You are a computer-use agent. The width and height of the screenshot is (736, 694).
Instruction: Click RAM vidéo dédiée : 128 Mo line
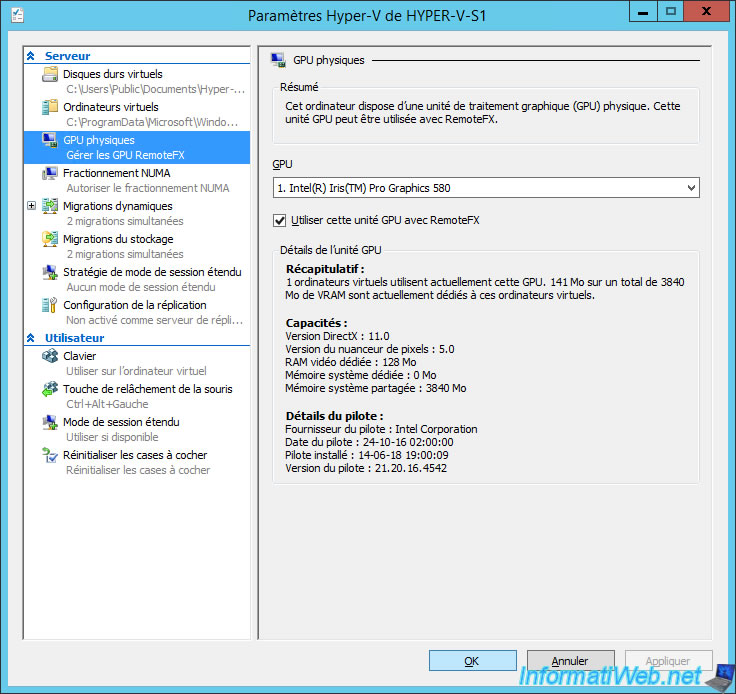pyautogui.click(x=350, y=362)
